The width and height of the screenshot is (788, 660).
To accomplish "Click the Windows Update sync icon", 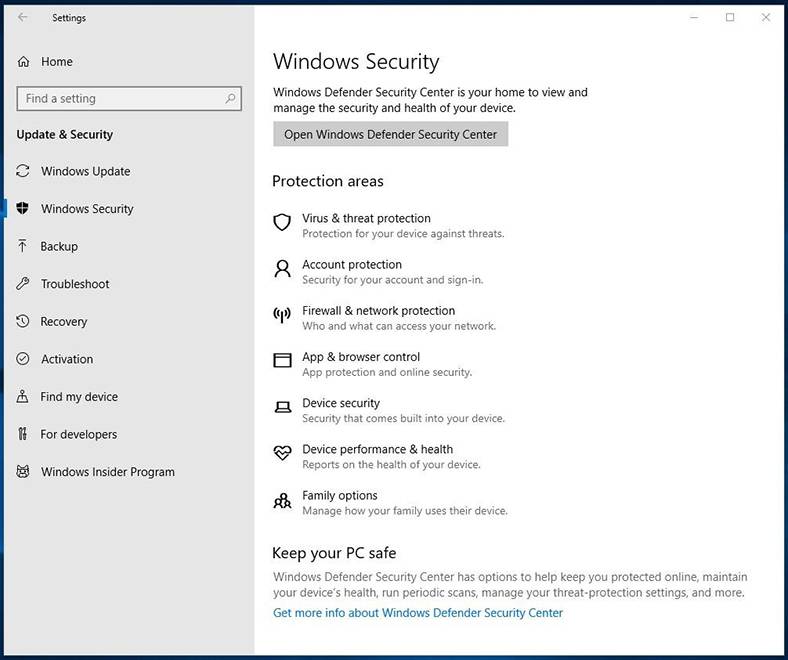I will [x=23, y=171].
